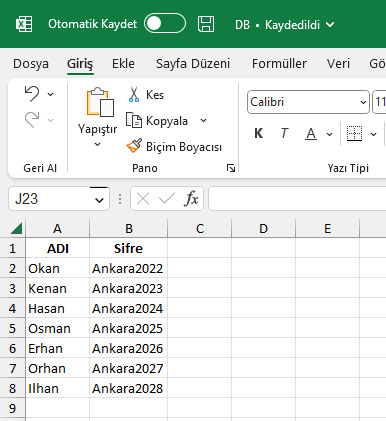386x421 pixels.
Task: Click inside the formula bar input
Action: (x=297, y=199)
